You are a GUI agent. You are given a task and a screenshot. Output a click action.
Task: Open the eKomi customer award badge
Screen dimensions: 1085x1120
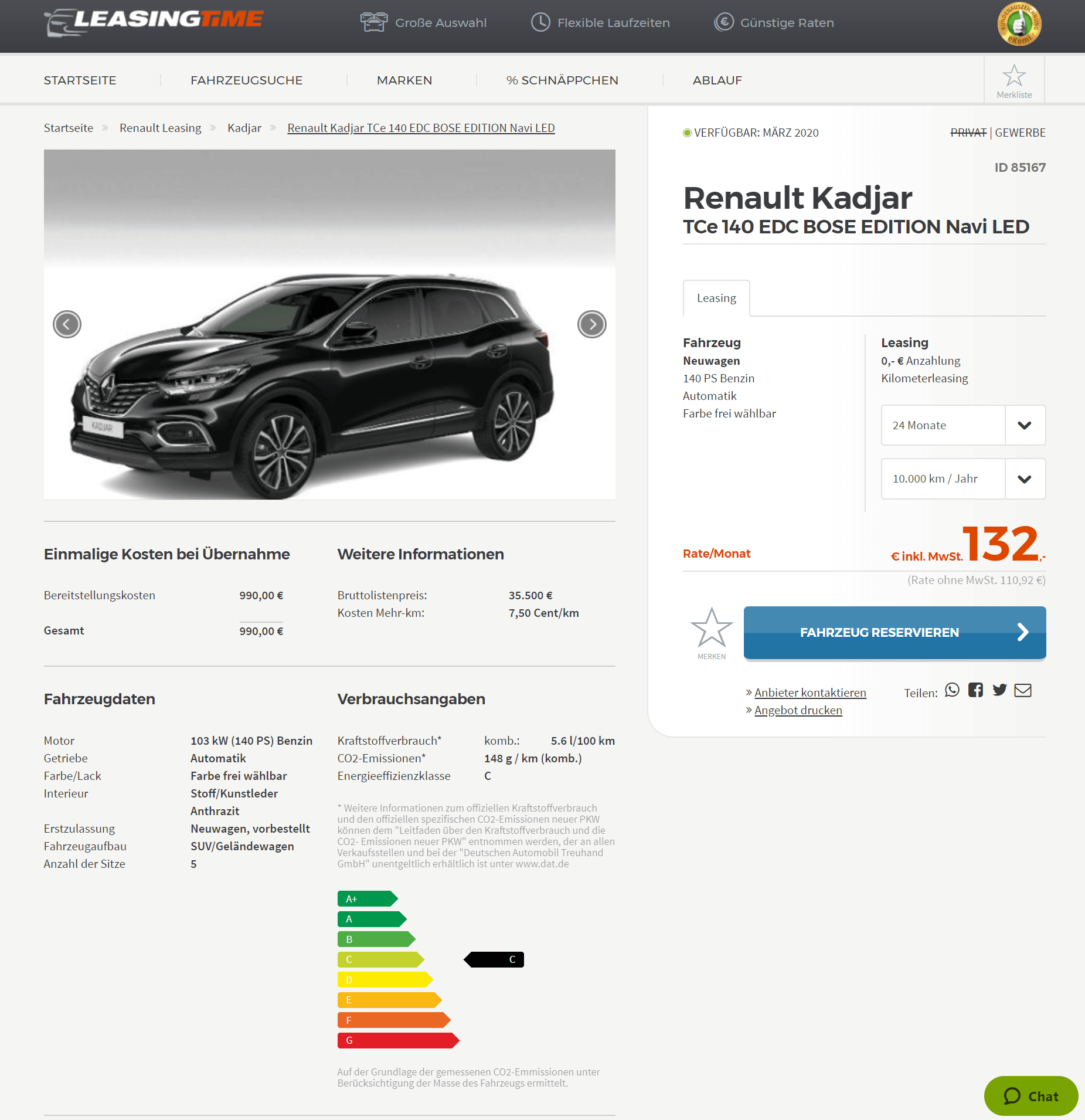[1019, 24]
